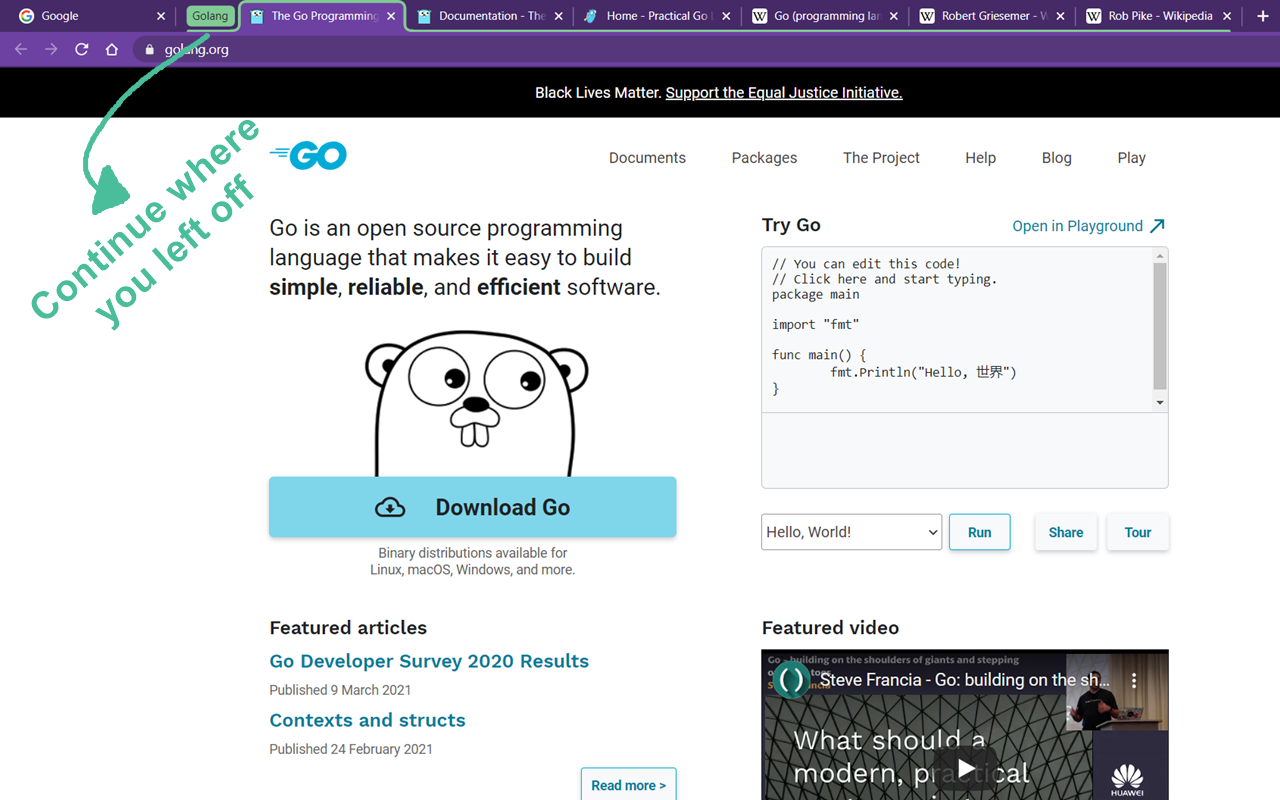Open the Help menu item

980,158
